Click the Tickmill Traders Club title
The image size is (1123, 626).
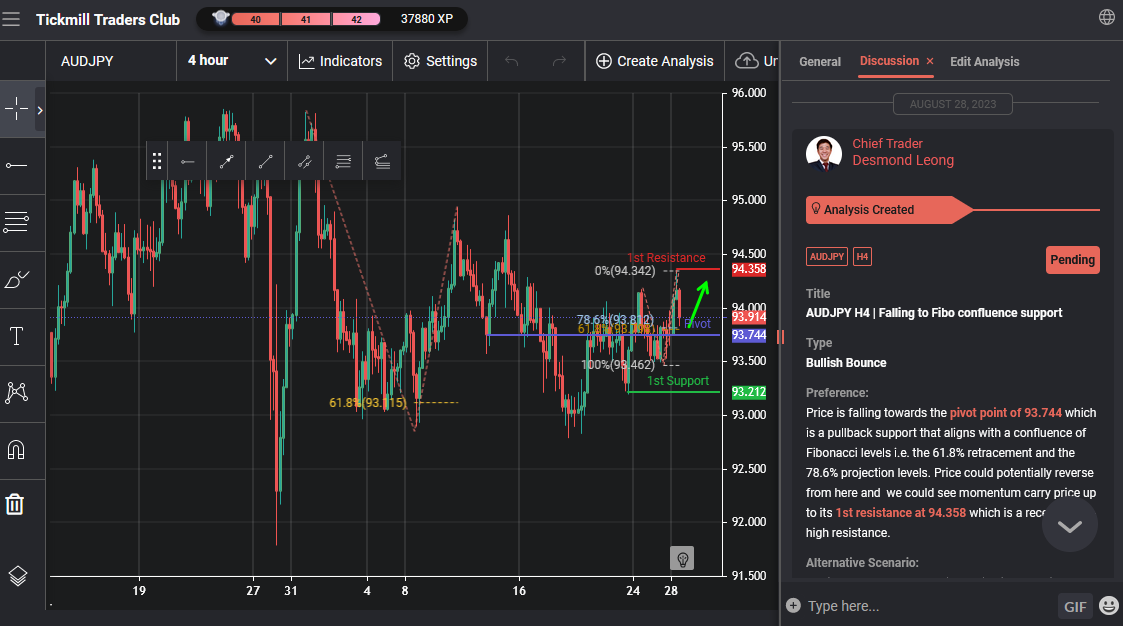coord(108,19)
